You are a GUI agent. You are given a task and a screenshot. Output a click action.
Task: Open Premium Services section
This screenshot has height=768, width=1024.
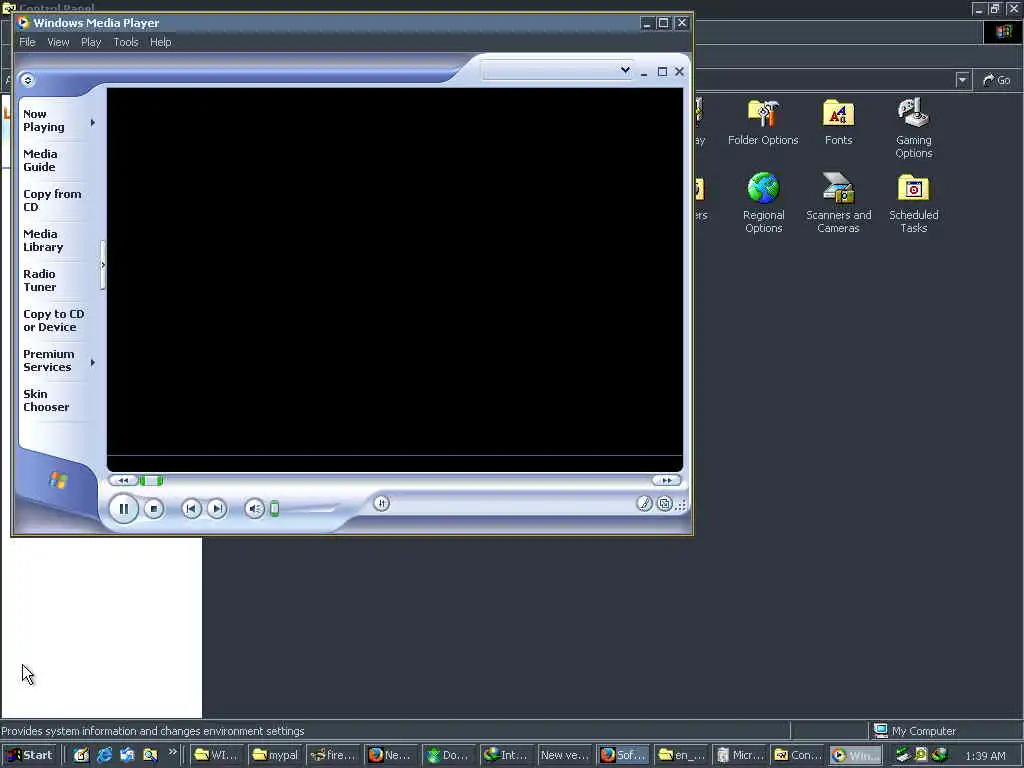point(48,360)
